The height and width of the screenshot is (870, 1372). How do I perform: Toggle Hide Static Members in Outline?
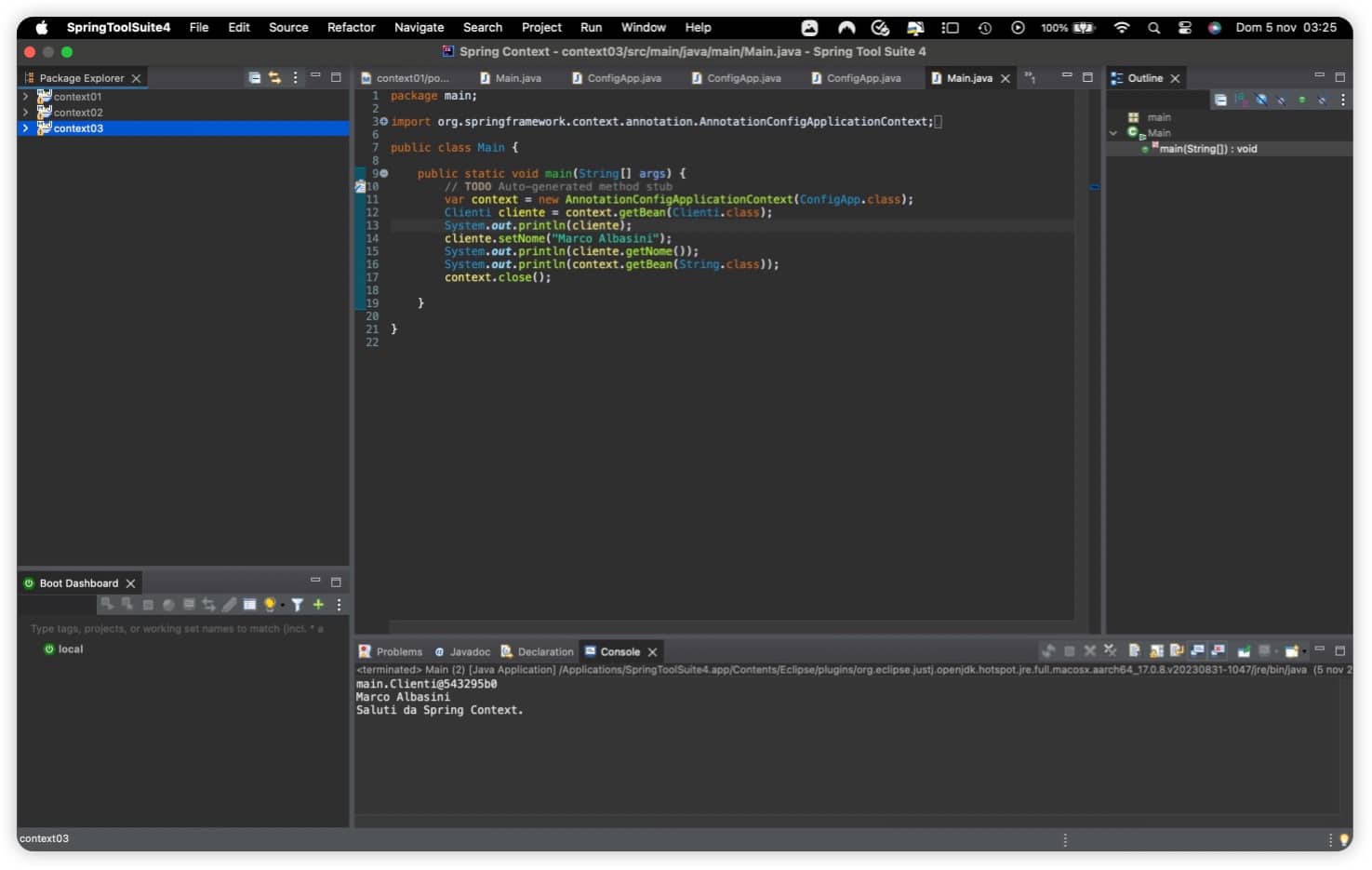click(1281, 100)
